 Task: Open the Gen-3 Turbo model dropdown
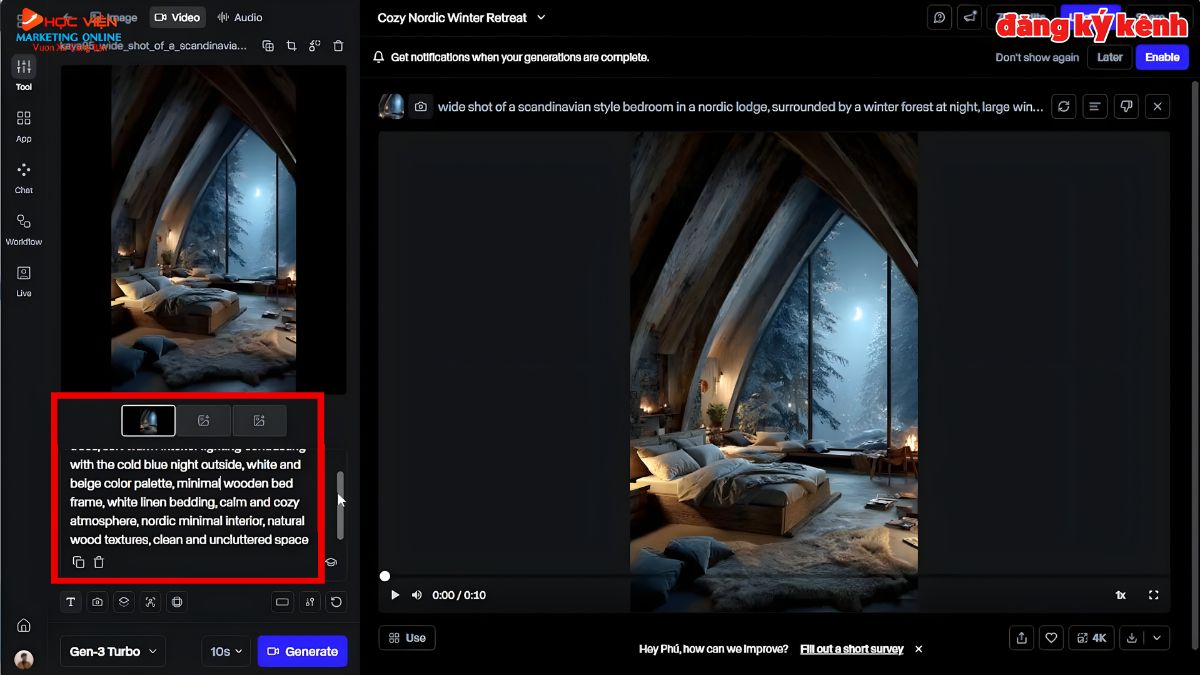[x=113, y=651]
